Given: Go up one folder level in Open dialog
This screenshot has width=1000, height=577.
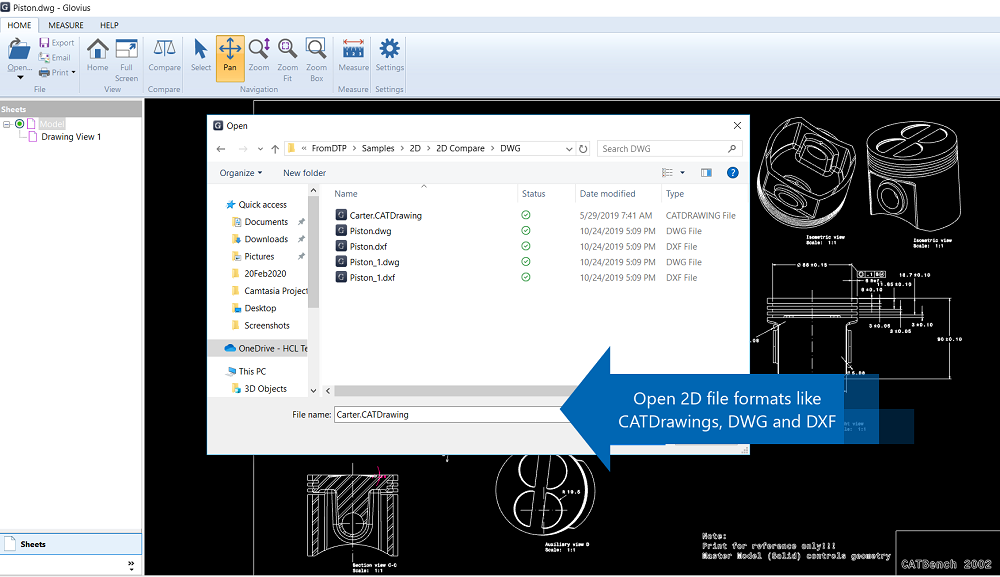Looking at the screenshot, I should tap(275, 149).
